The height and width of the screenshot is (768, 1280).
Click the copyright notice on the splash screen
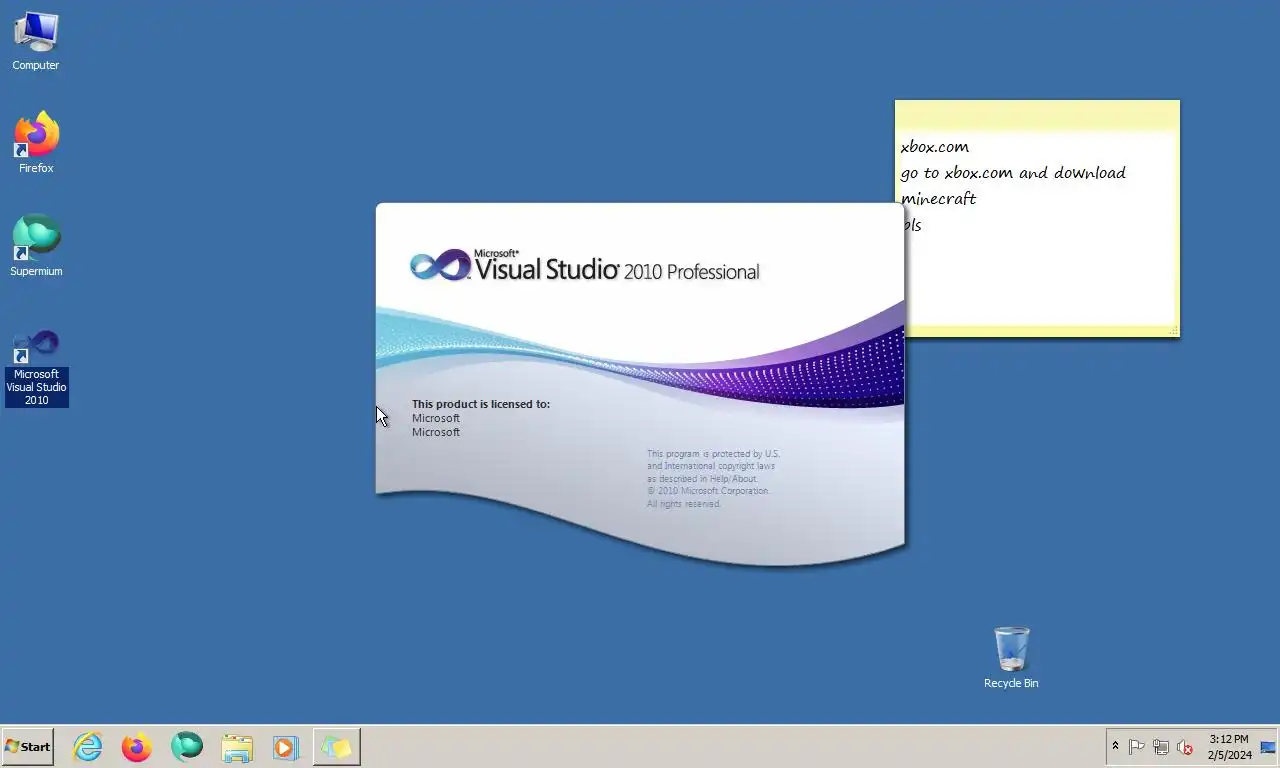point(713,479)
